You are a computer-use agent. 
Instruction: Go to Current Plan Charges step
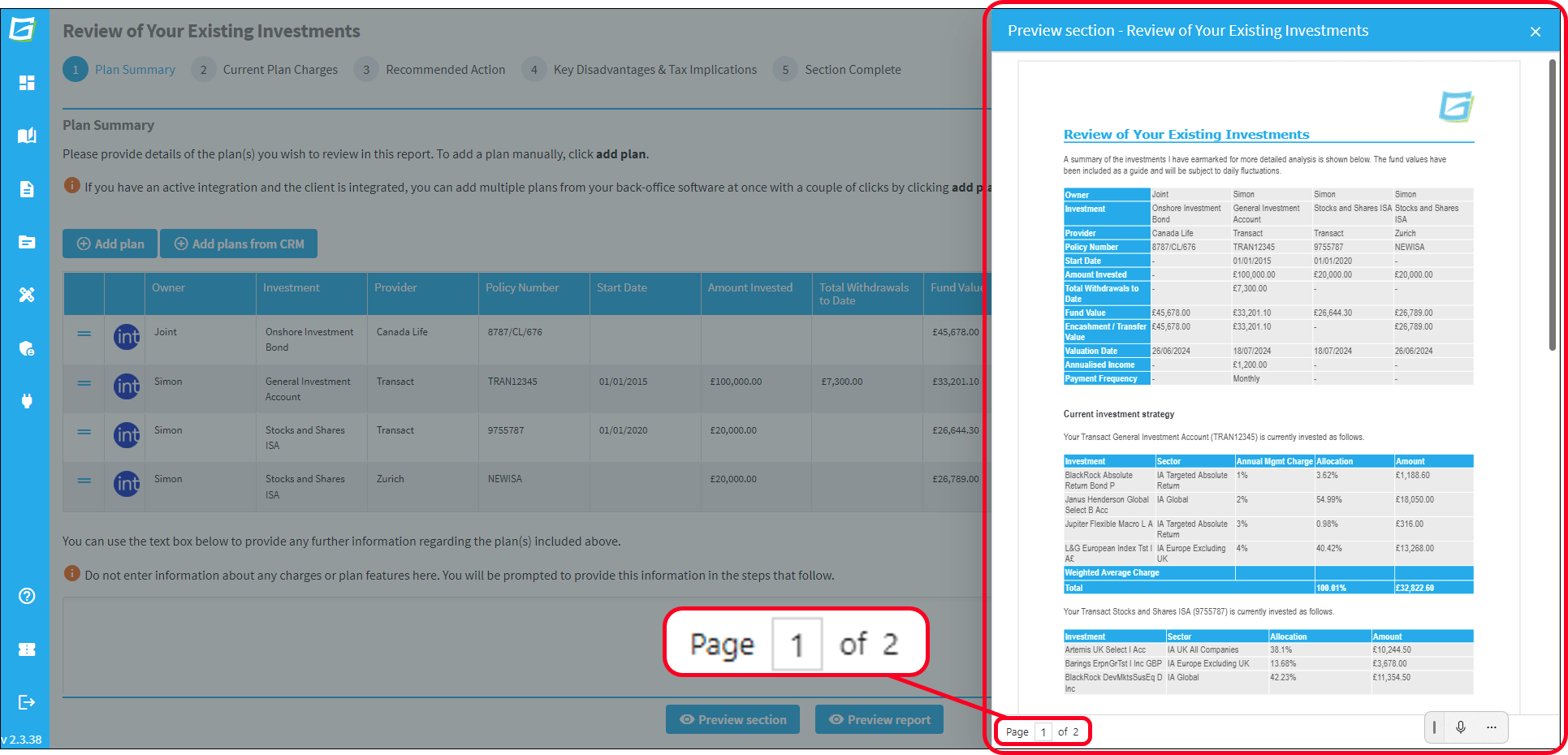265,70
